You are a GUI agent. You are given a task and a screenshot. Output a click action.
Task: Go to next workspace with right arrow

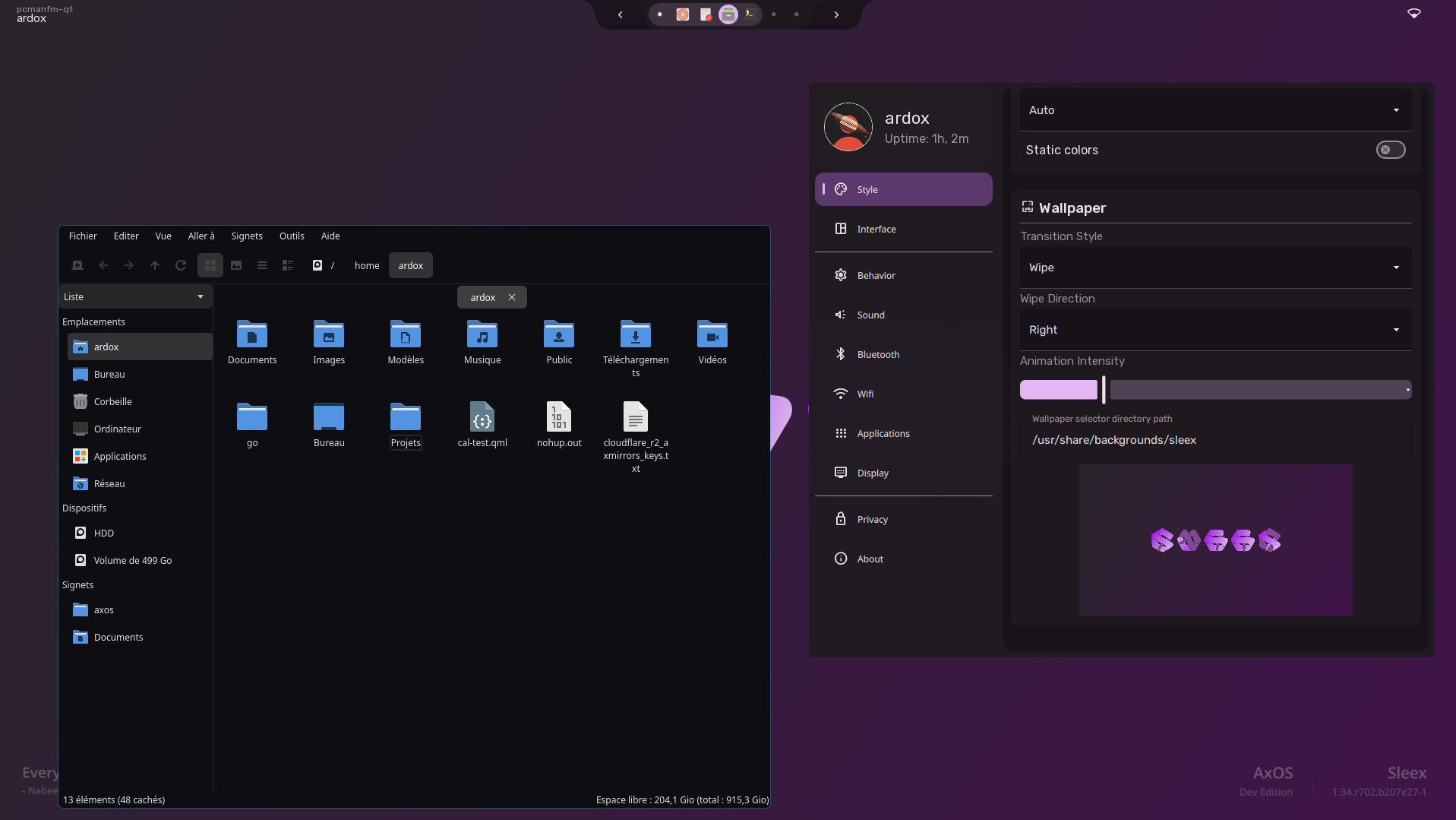pyautogui.click(x=836, y=14)
